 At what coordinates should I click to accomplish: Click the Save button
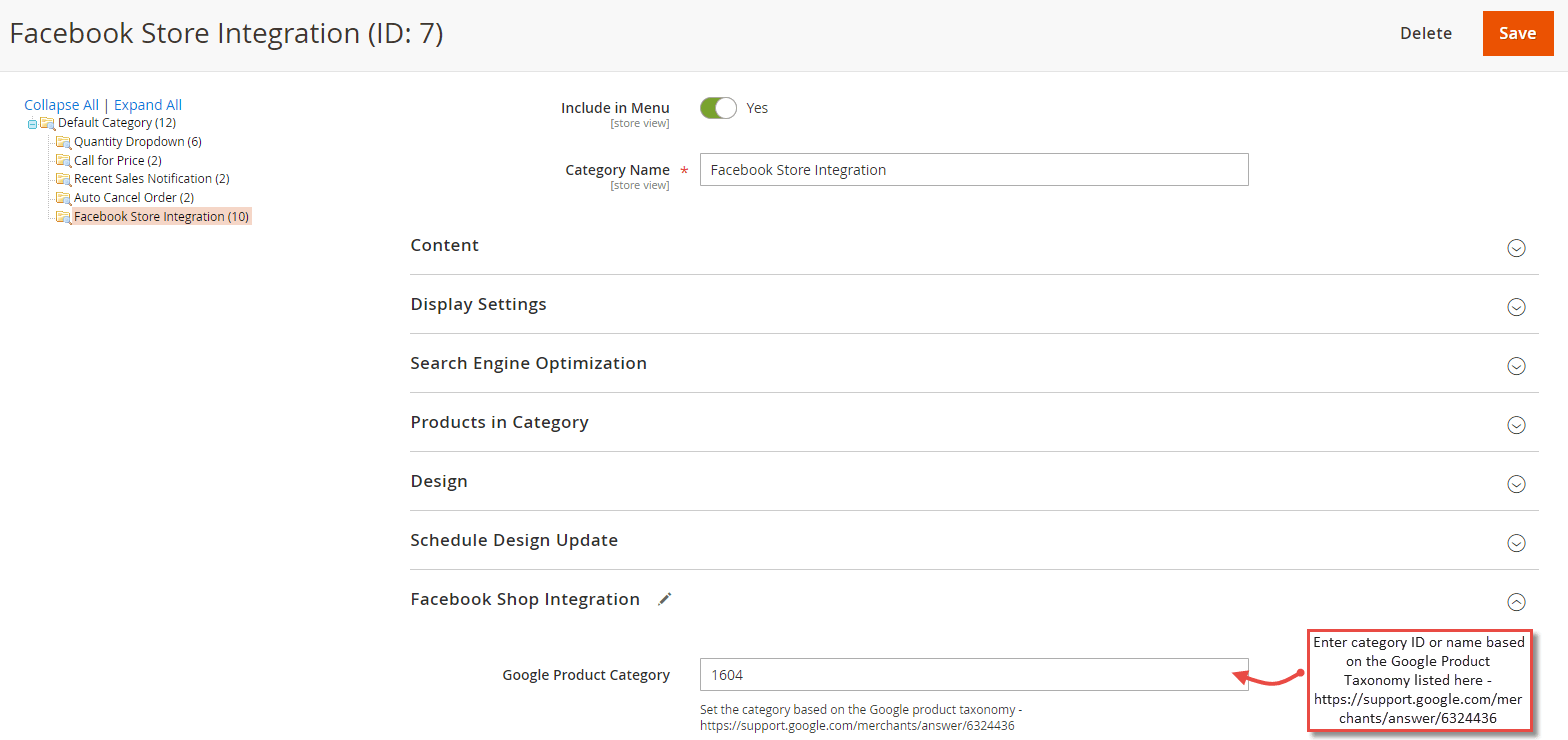point(1517,34)
